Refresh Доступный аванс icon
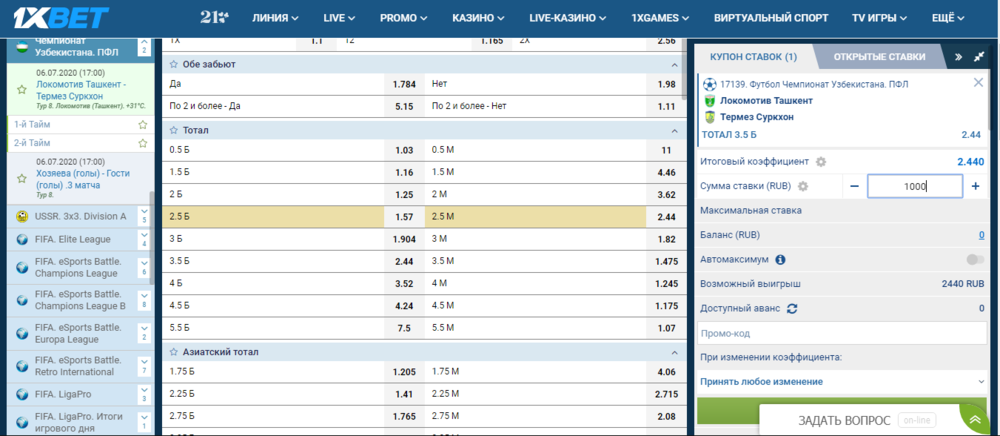The image size is (1000, 436). [x=792, y=309]
